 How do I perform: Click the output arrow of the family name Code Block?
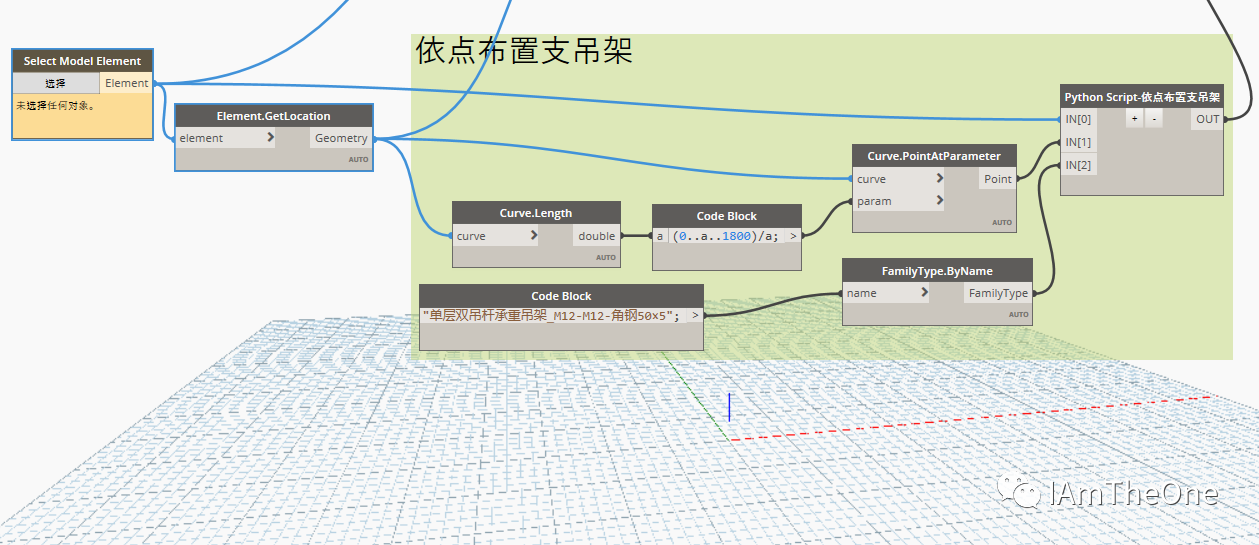pos(696,315)
